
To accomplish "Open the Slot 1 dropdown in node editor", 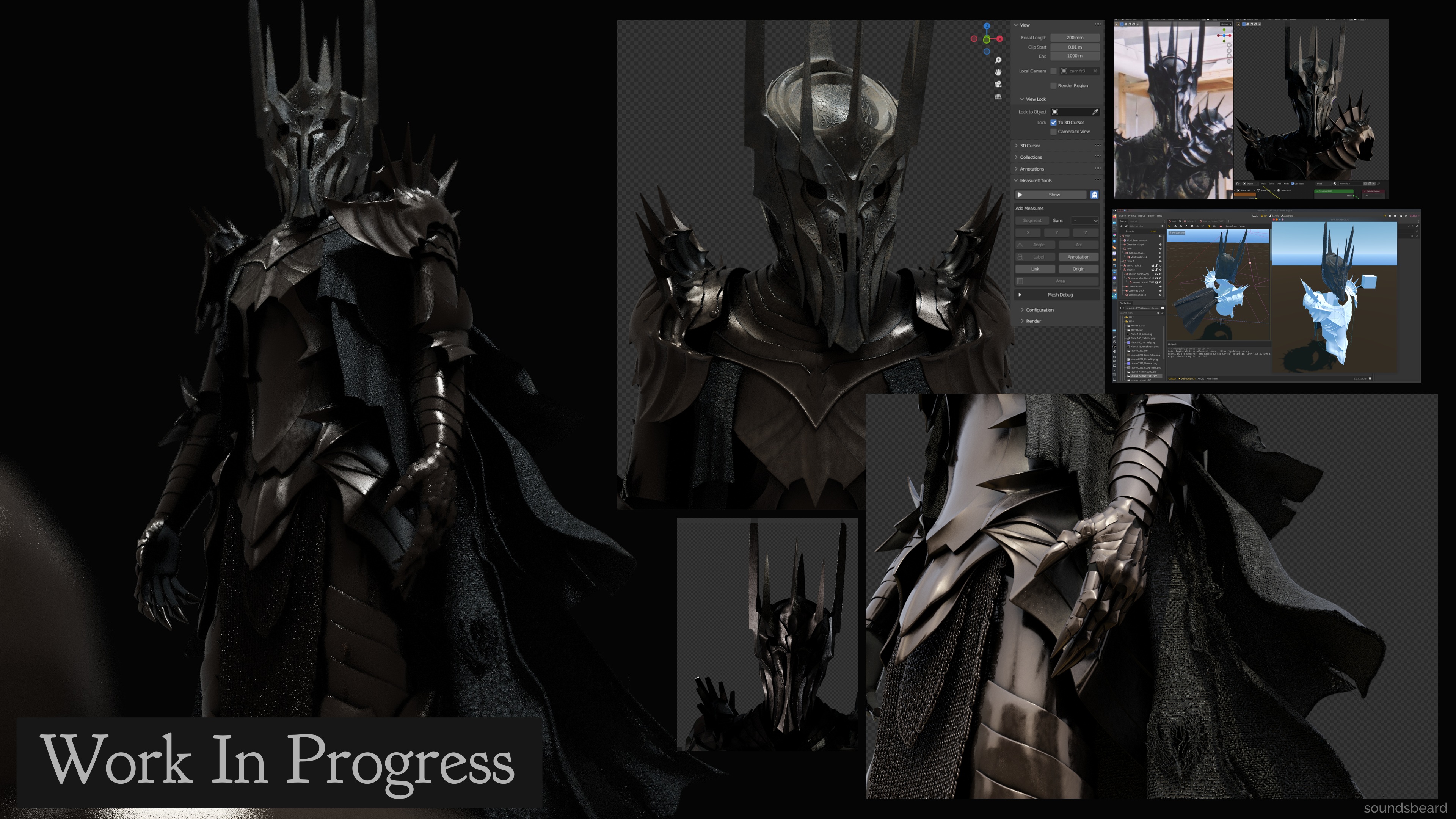I will tap(1324, 184).
